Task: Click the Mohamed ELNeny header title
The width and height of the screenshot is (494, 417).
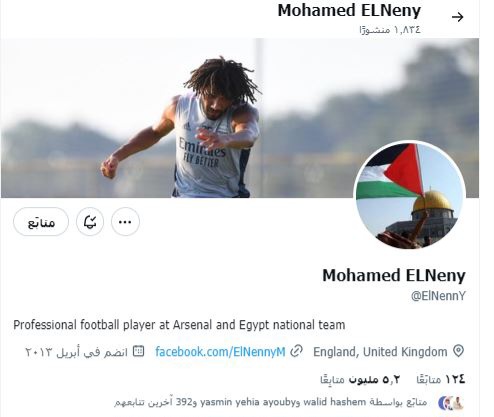Action: pos(349,11)
